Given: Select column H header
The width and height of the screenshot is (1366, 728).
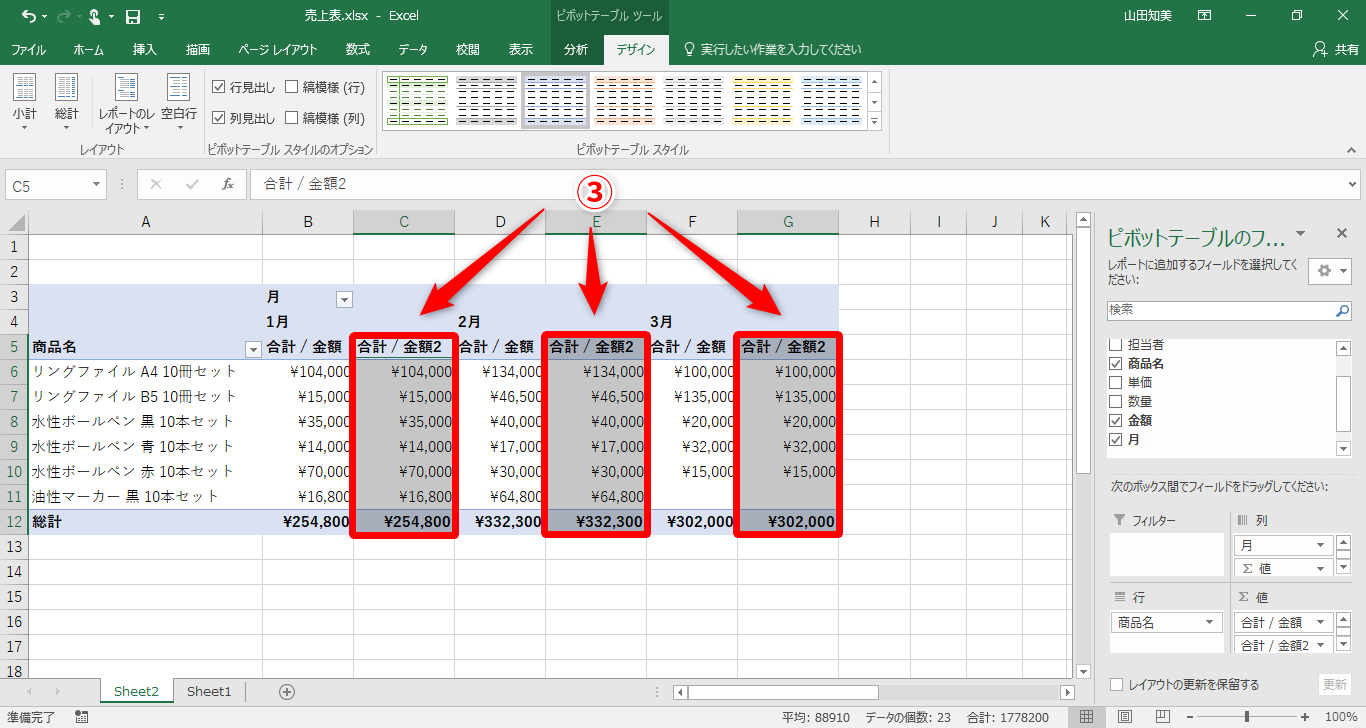Looking at the screenshot, I should pyautogui.click(x=874, y=222).
